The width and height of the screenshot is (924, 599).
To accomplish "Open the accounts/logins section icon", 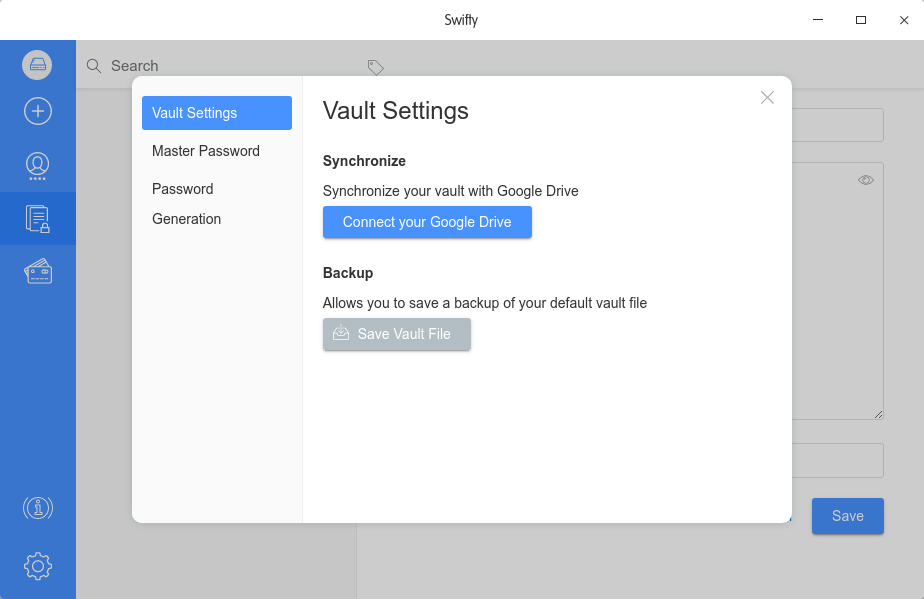I will point(37,165).
